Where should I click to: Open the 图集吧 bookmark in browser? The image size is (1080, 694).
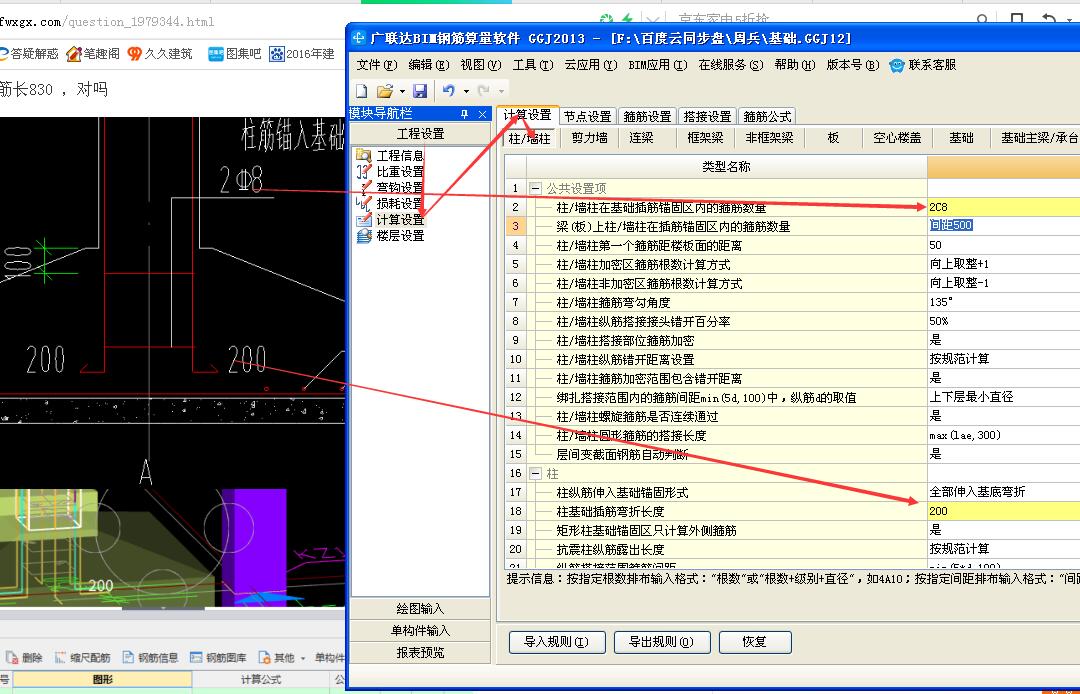(x=235, y=54)
